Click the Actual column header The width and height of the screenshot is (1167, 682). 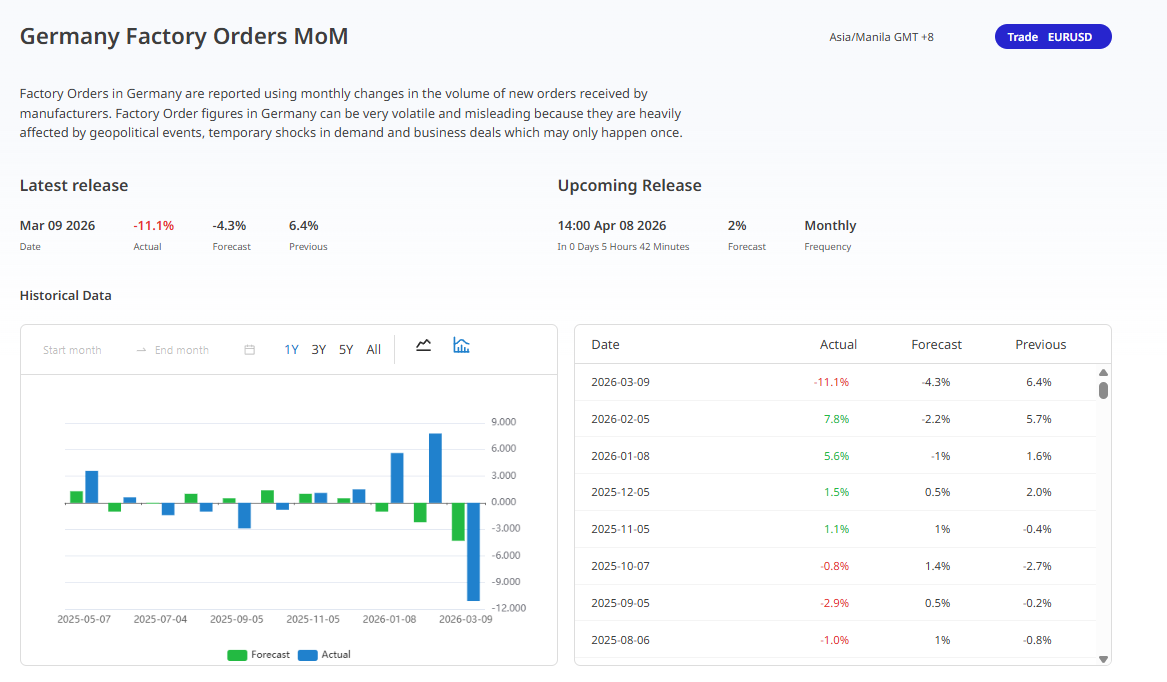(838, 345)
